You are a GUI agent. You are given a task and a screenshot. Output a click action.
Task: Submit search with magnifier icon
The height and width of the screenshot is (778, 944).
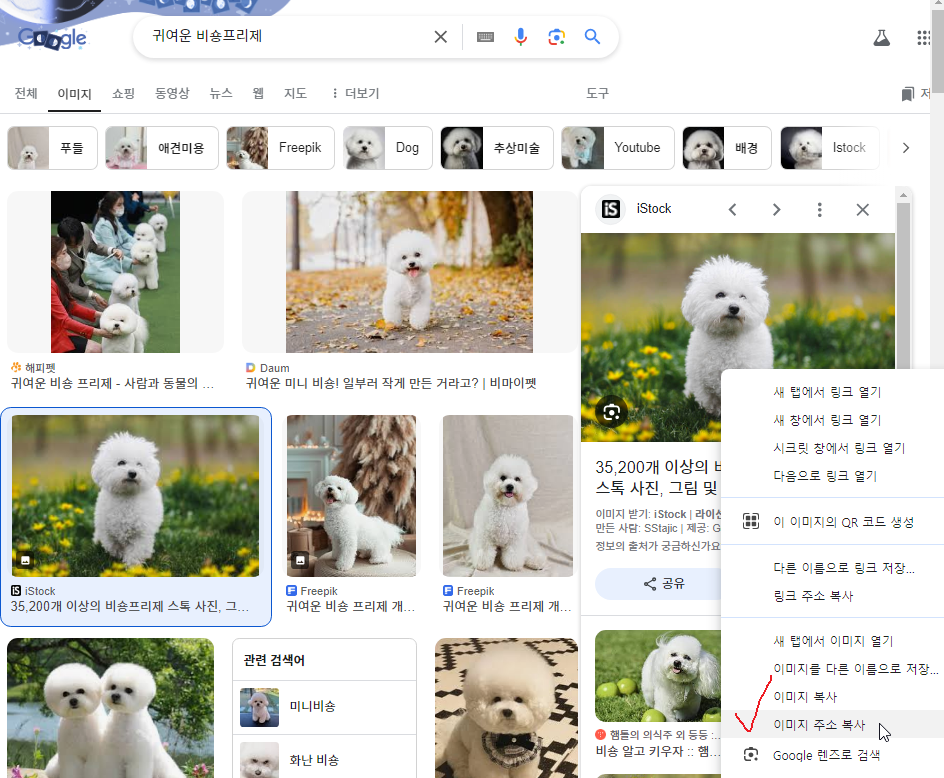(592, 37)
